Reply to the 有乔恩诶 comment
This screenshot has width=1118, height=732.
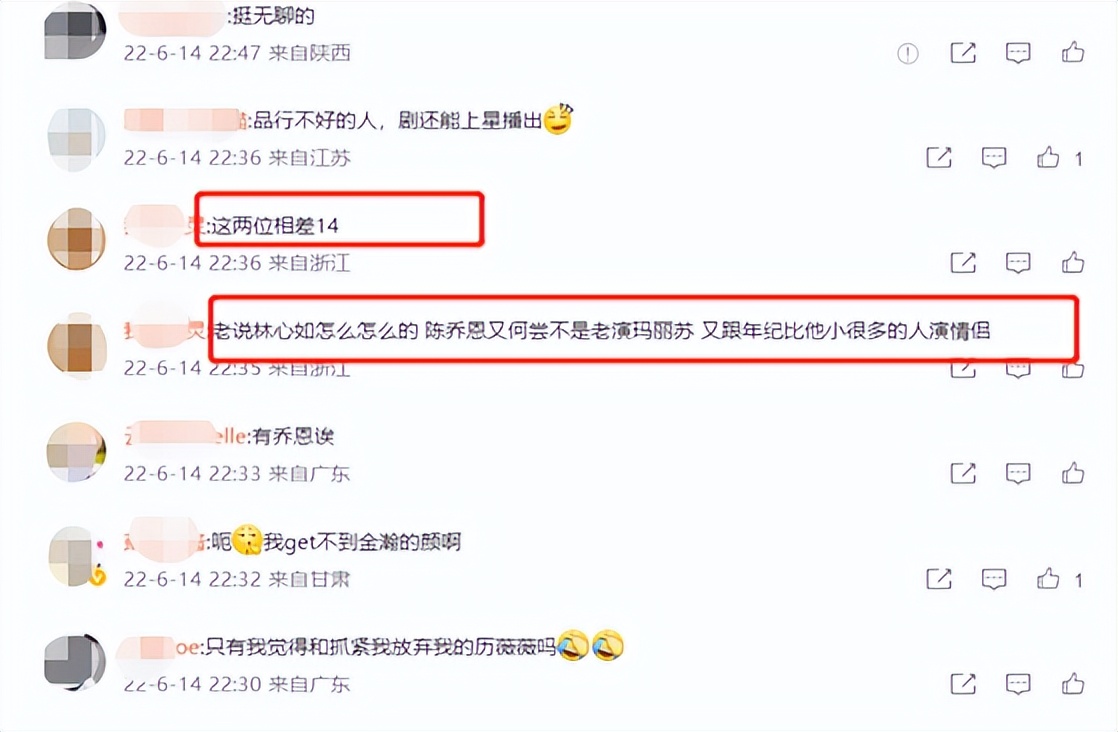pyautogui.click(x=1017, y=473)
